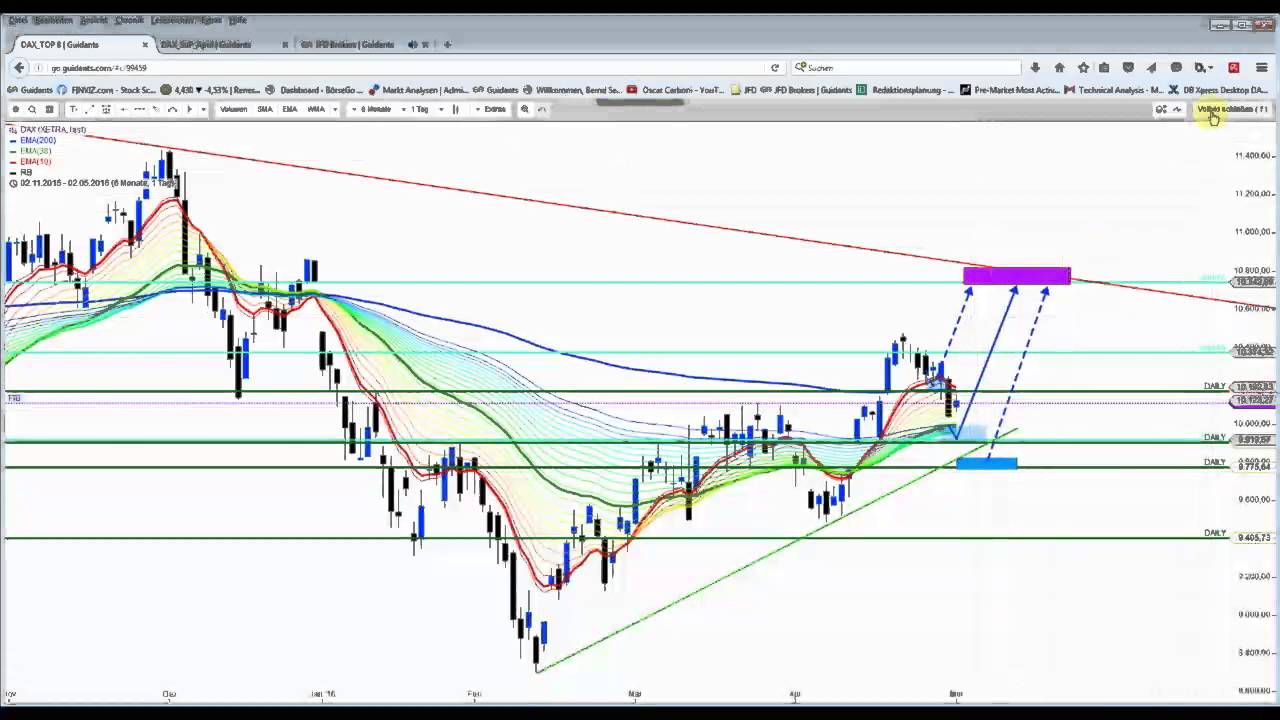1280x720 pixels.
Task: Select the curve drawing tool
Action: click(172, 109)
